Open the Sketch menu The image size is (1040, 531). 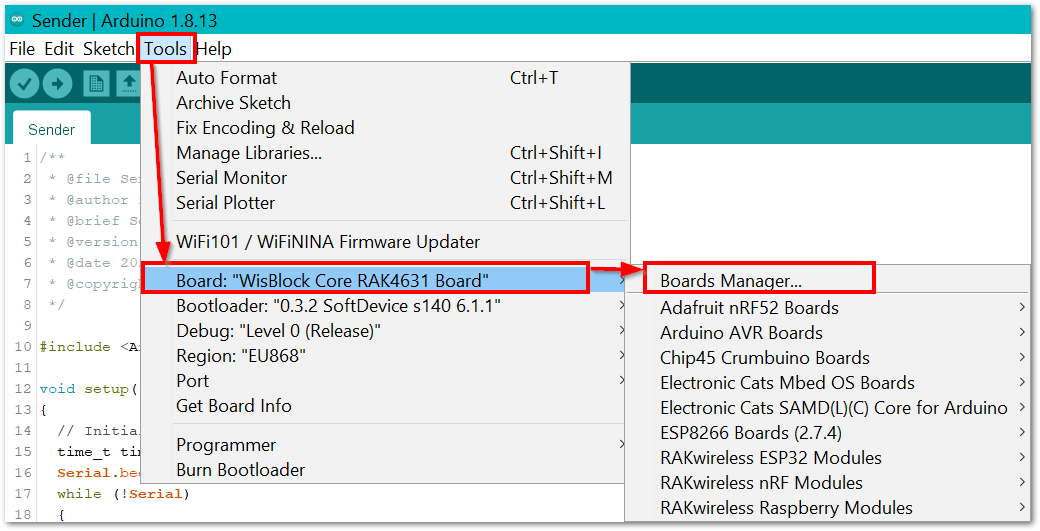[109, 49]
